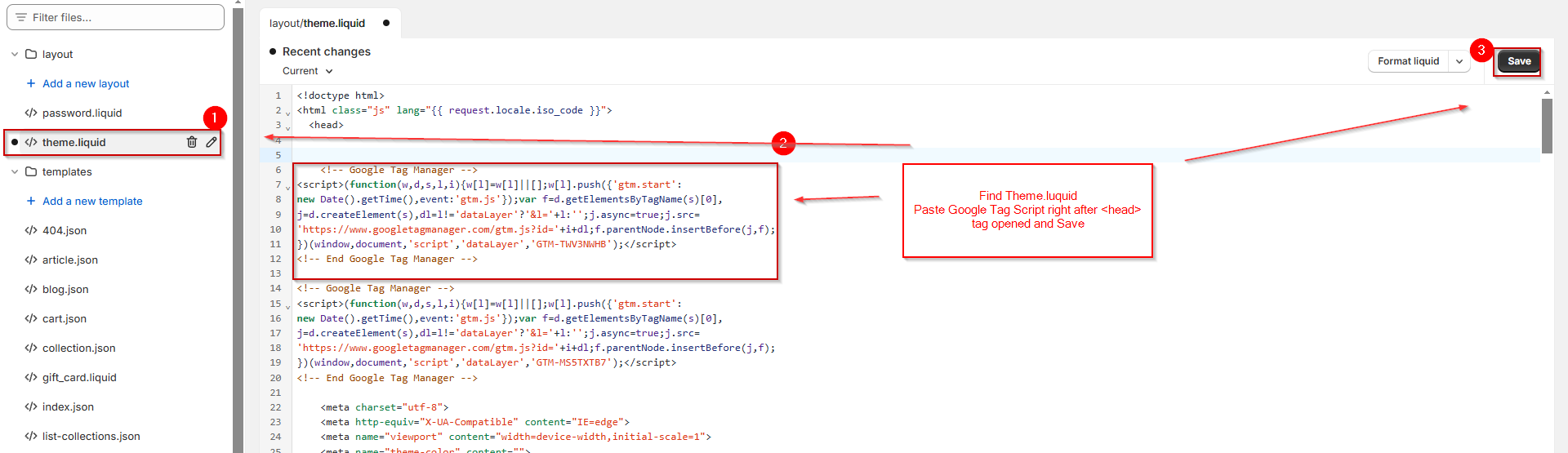Click the meta viewport line
This screenshot has height=453, width=1568.
point(515,437)
